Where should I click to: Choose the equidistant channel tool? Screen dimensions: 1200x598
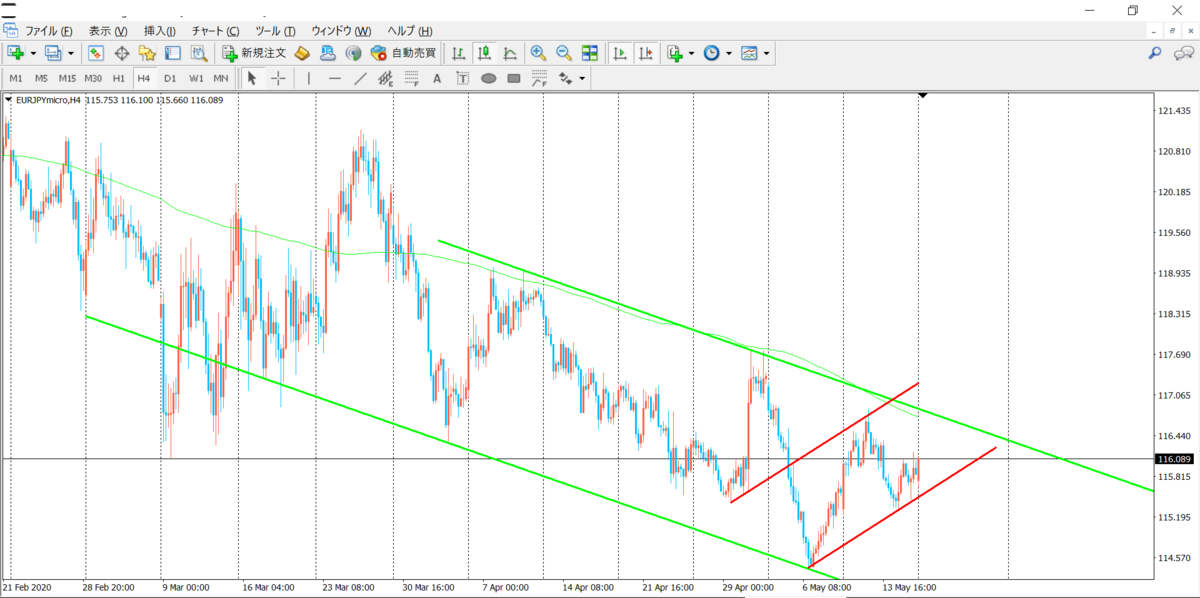386,78
